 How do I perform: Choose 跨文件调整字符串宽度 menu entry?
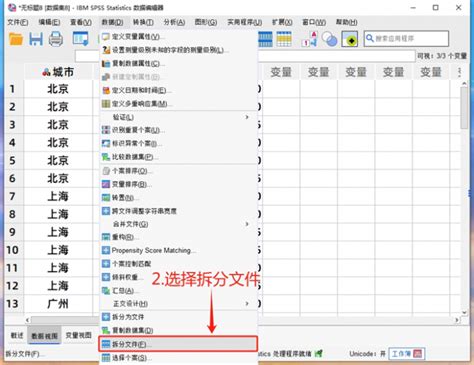pos(179,211)
